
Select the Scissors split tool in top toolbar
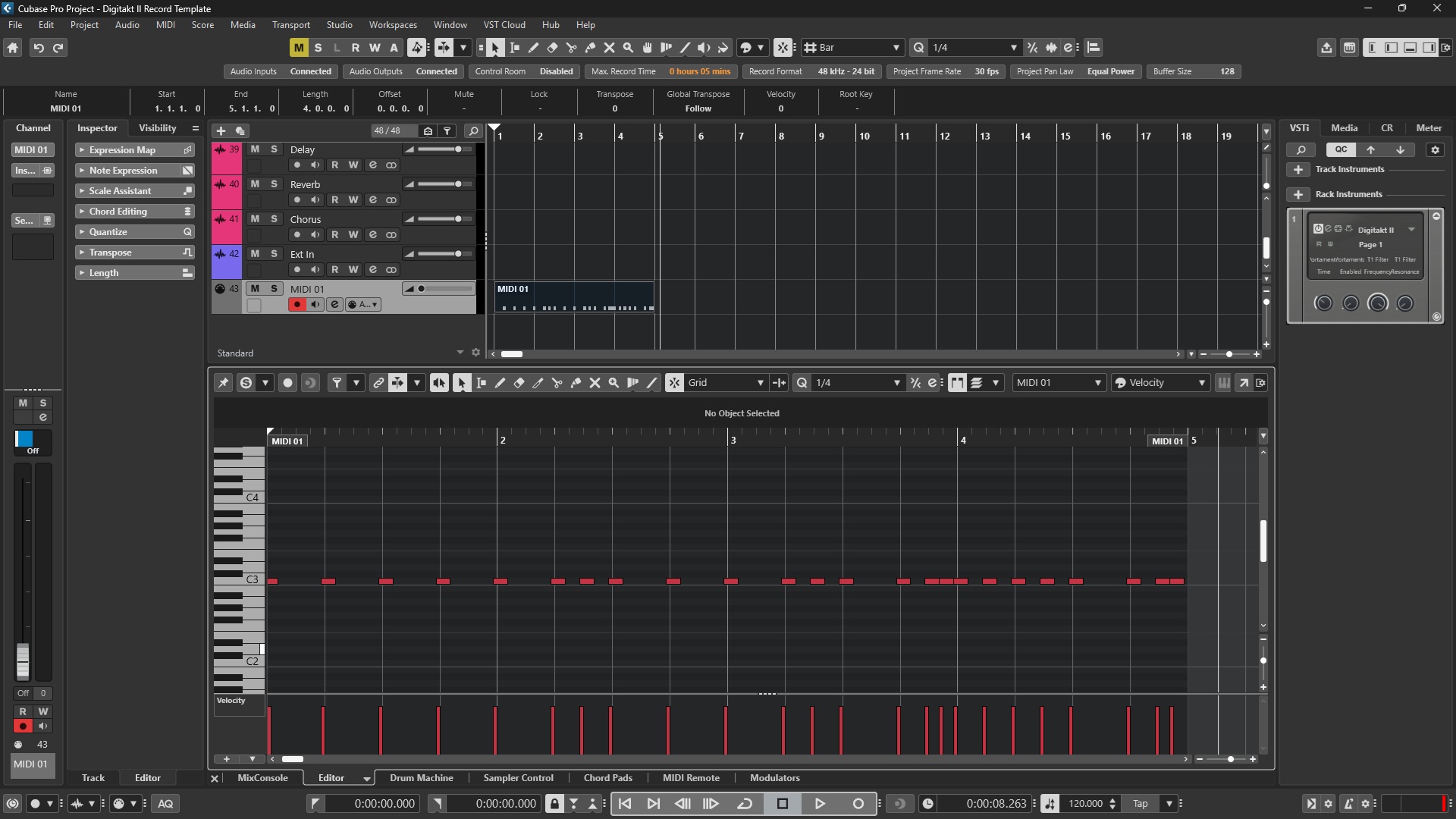(x=572, y=48)
